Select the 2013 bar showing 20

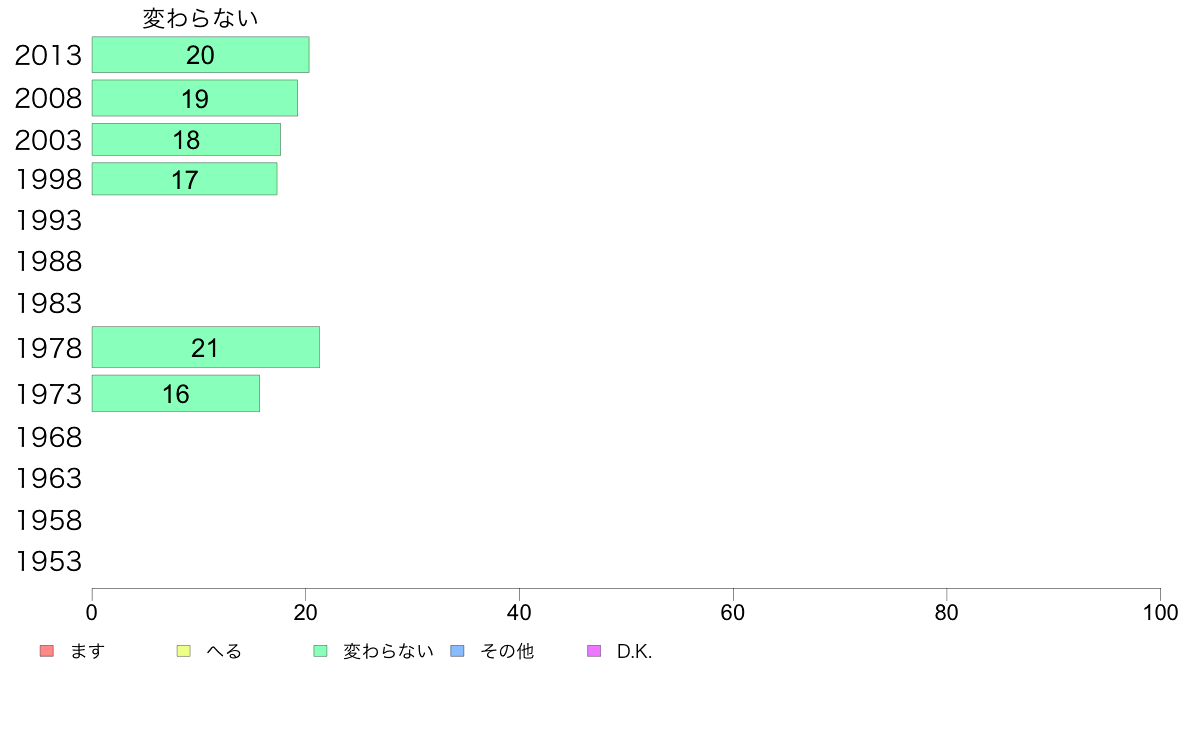tap(201, 55)
